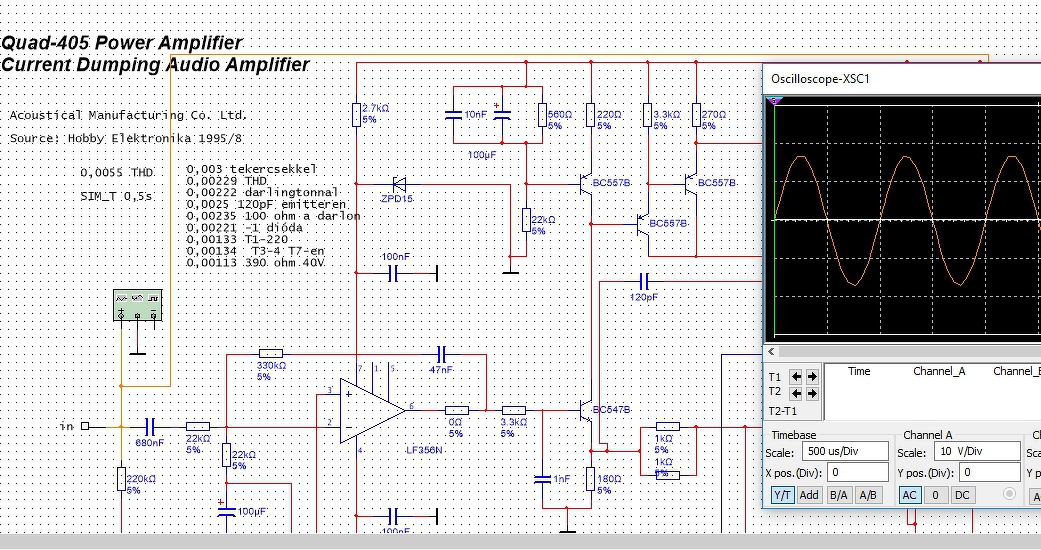This screenshot has height=550, width=1041.
Task: Toggle the Channel A radio indicator
Action: click(x=1009, y=494)
